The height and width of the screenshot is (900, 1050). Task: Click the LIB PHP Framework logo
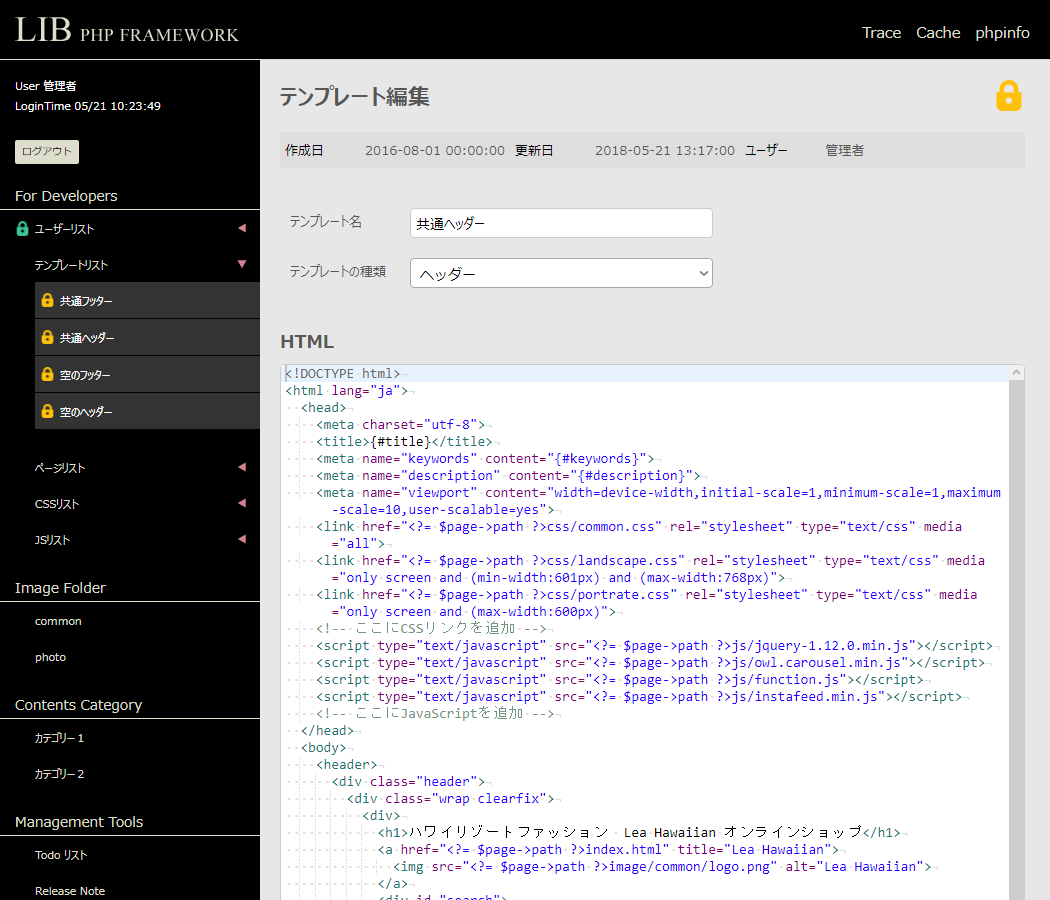[127, 30]
